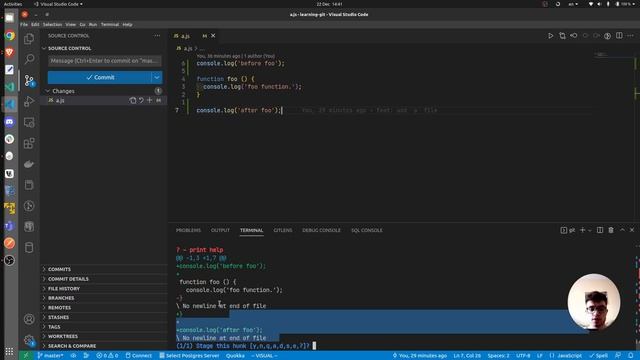Open the Source Control view icon

click(29, 80)
